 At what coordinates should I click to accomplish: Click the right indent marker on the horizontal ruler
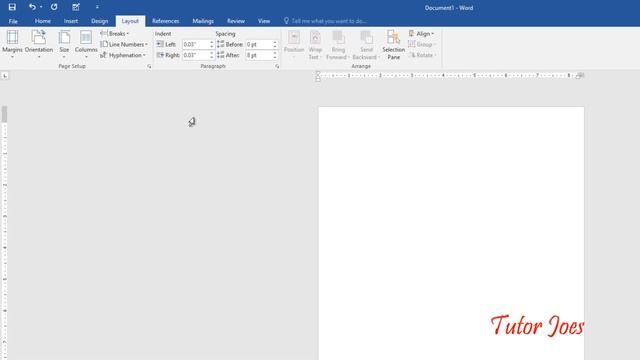(580, 76)
